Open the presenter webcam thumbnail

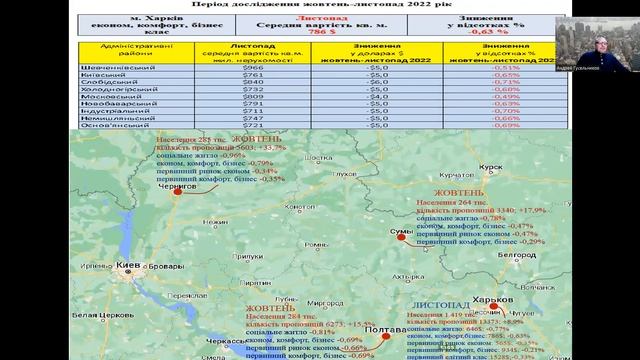coord(597,44)
